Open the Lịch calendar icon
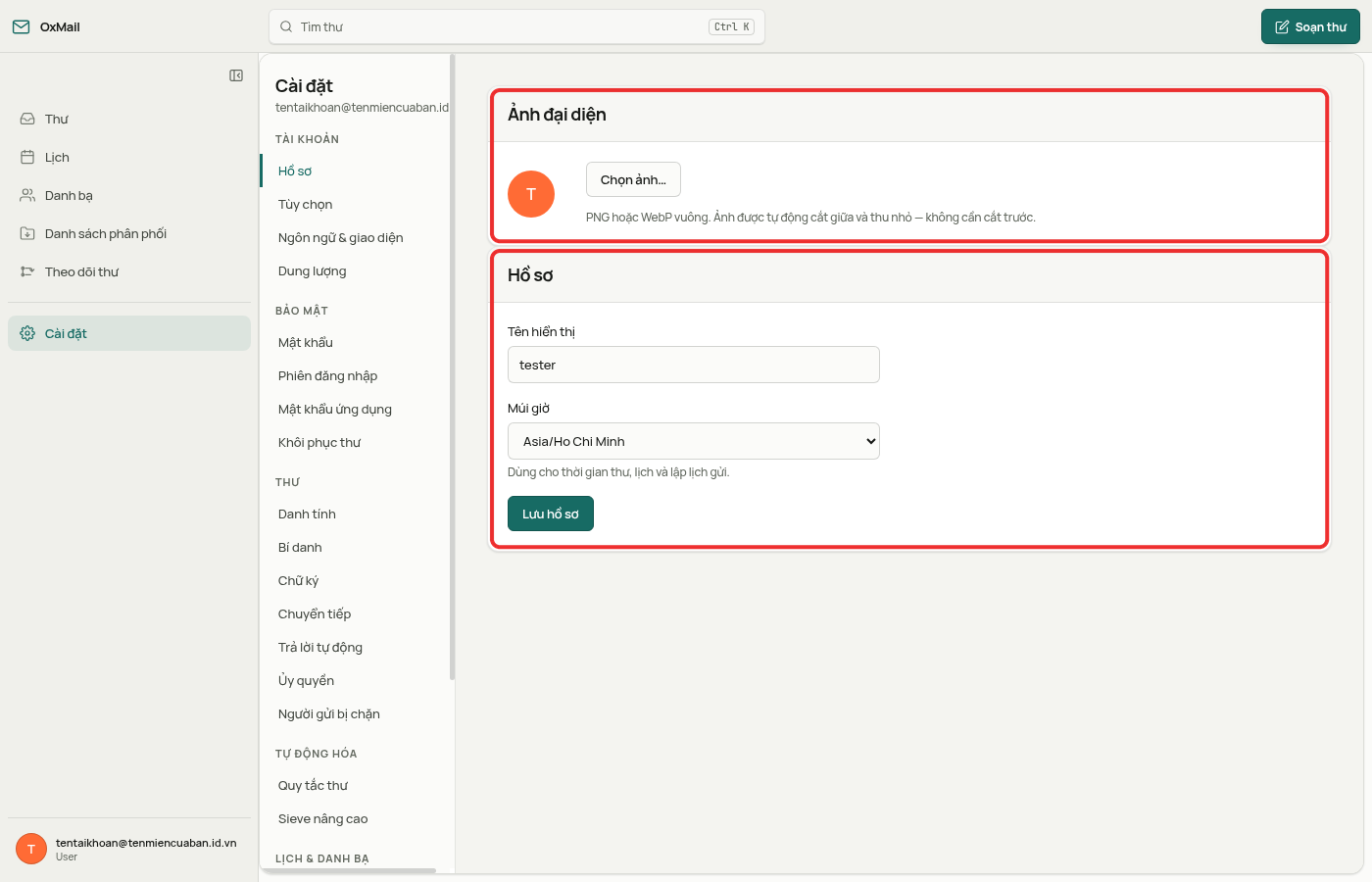The height and width of the screenshot is (882, 1372). tap(27, 157)
